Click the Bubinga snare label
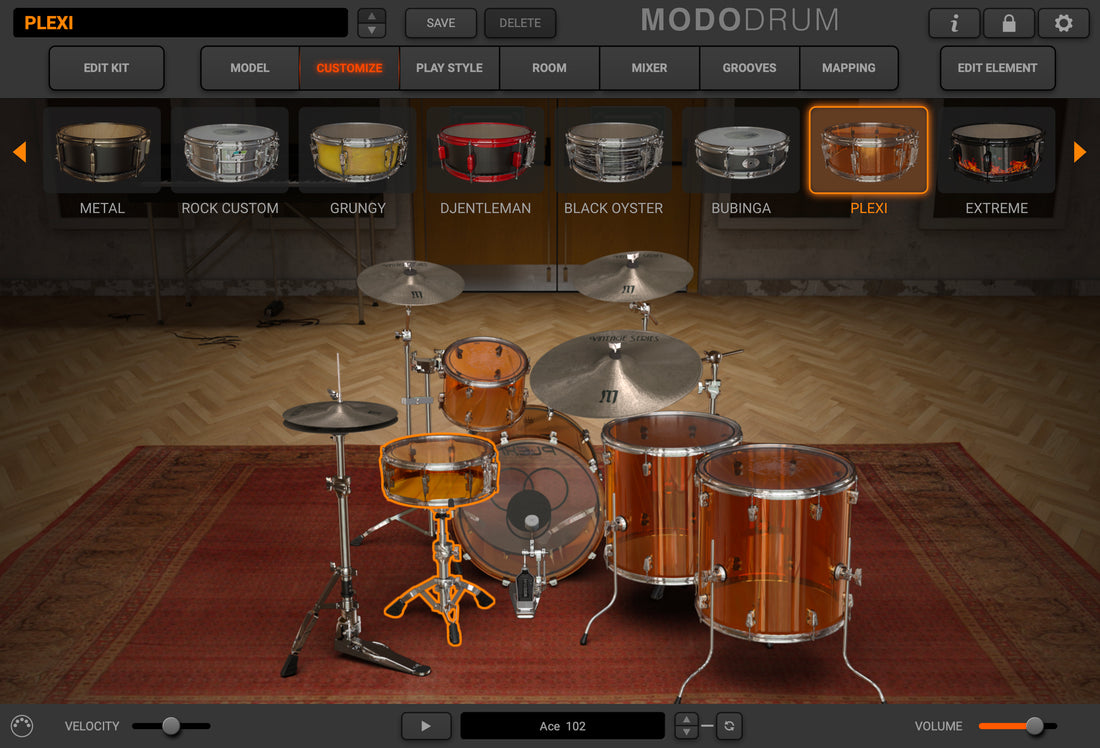This screenshot has height=748, width=1100. (x=741, y=208)
